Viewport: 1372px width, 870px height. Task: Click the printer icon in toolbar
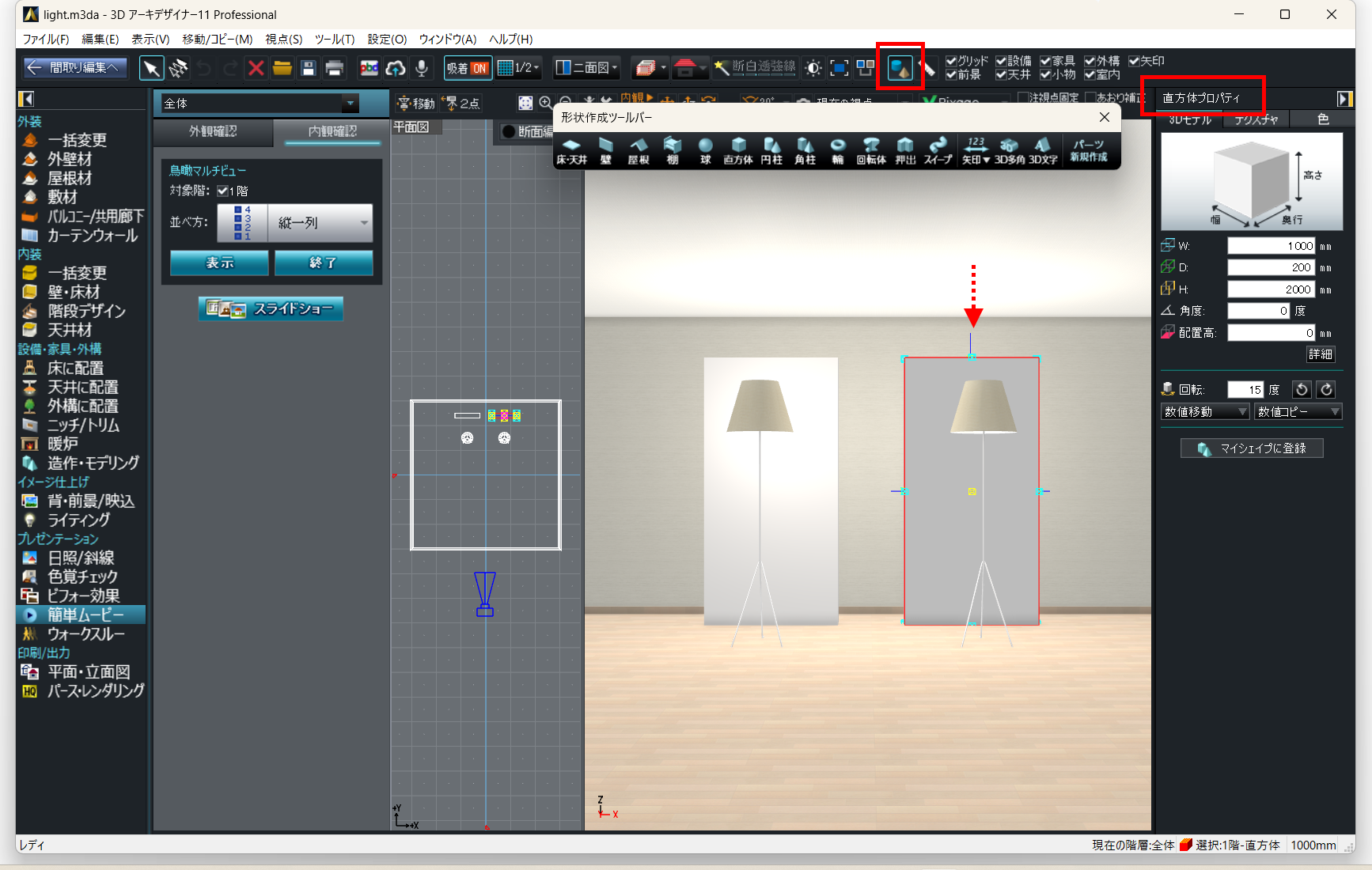335,69
